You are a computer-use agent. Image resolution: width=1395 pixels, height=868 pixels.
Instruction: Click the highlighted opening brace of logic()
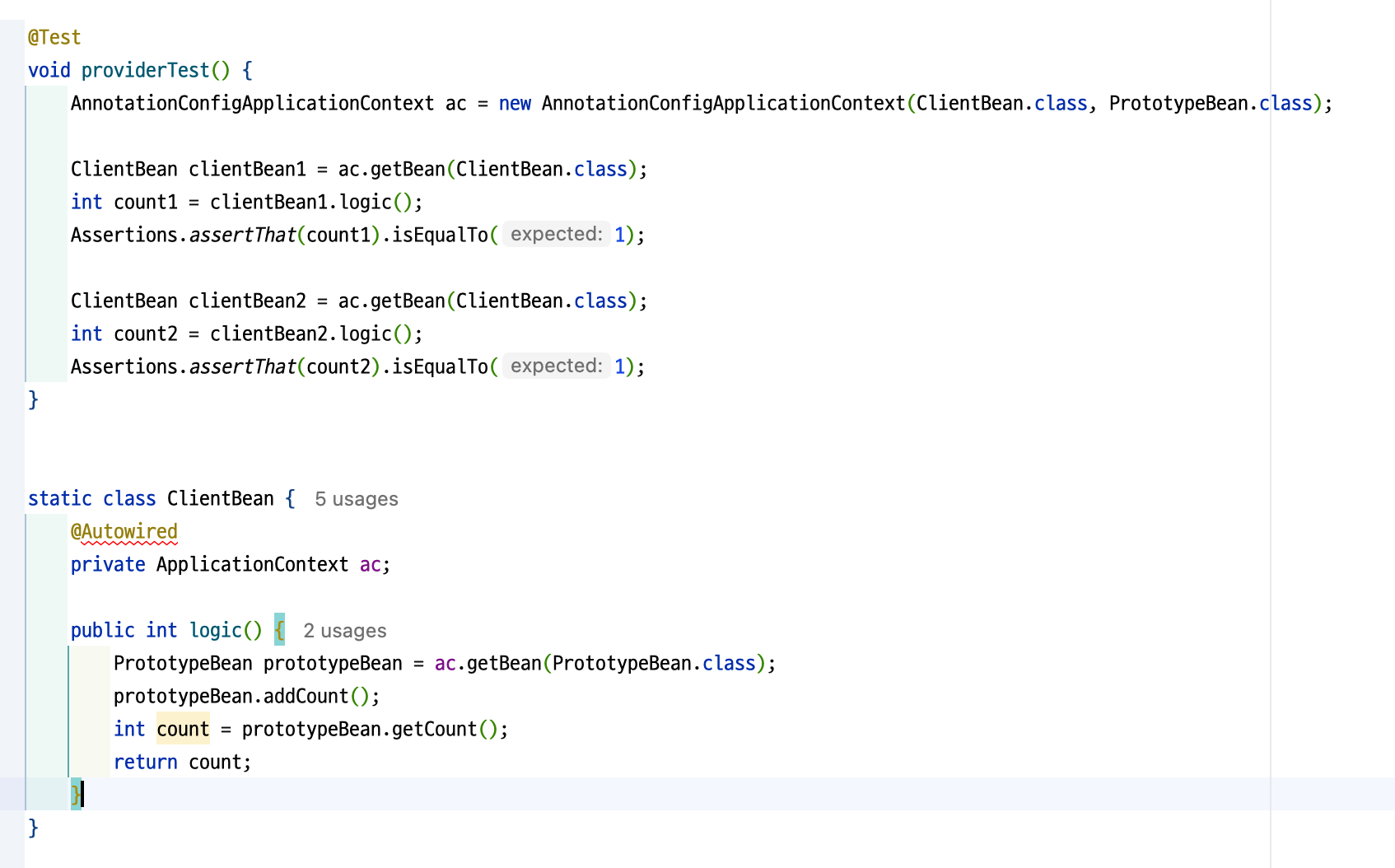pos(279,630)
